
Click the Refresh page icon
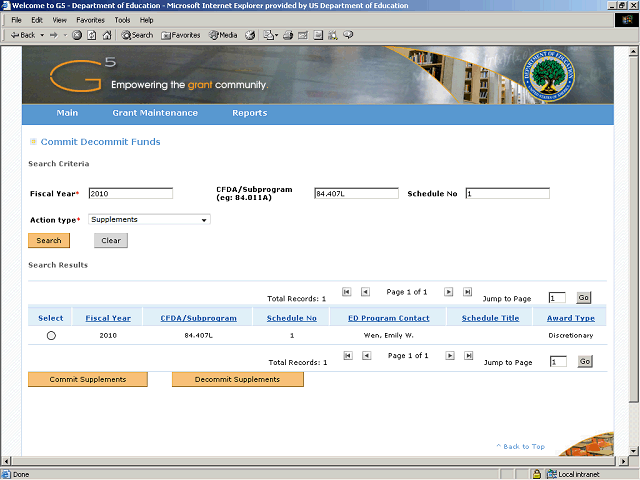92,36
